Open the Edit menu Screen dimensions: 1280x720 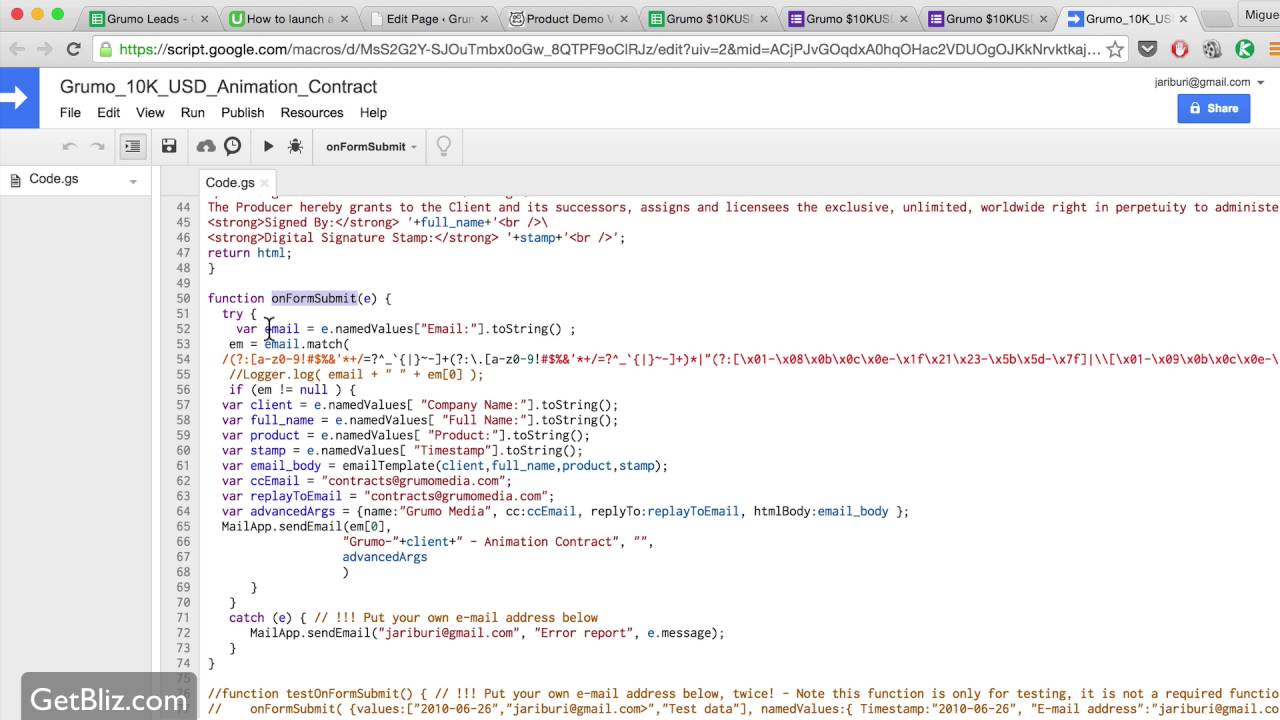pyautogui.click(x=108, y=113)
